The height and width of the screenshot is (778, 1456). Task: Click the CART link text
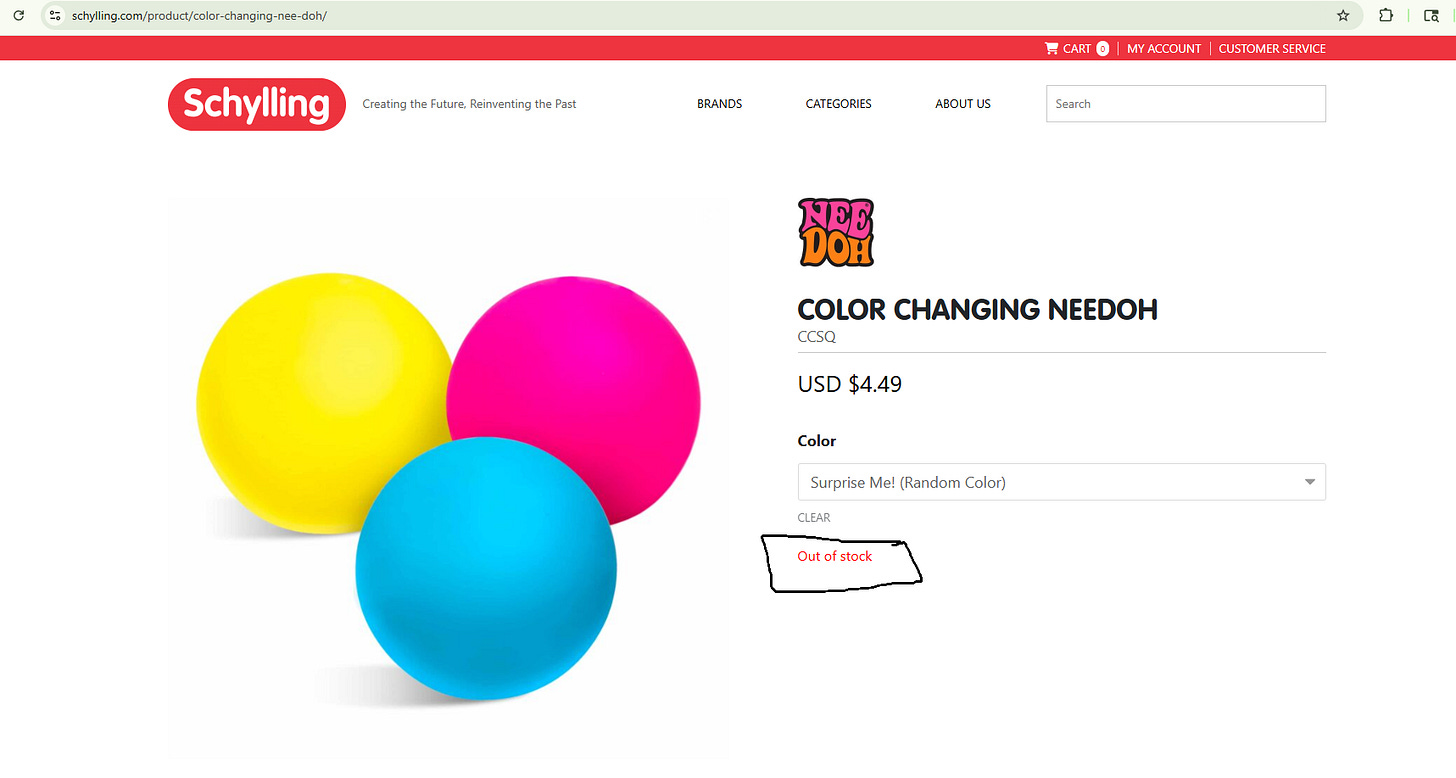1077,48
